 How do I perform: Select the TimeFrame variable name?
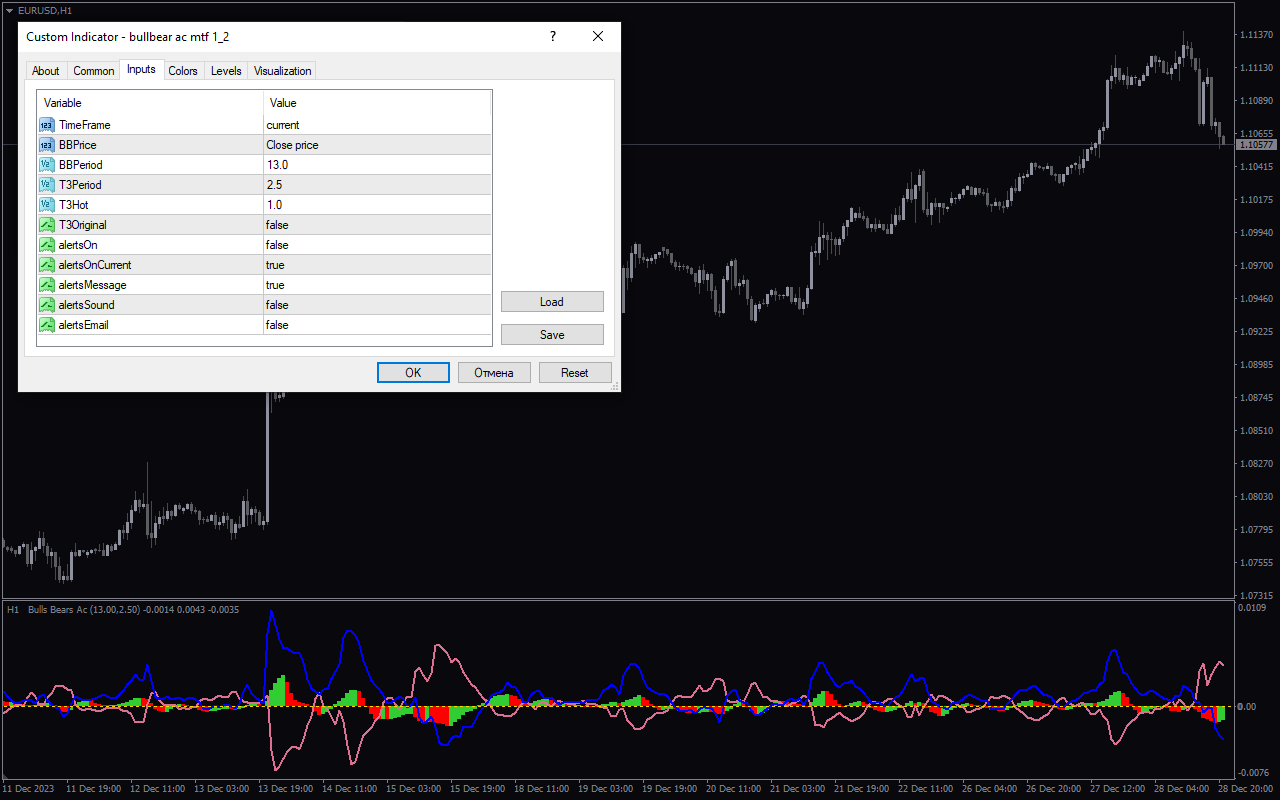pos(85,125)
